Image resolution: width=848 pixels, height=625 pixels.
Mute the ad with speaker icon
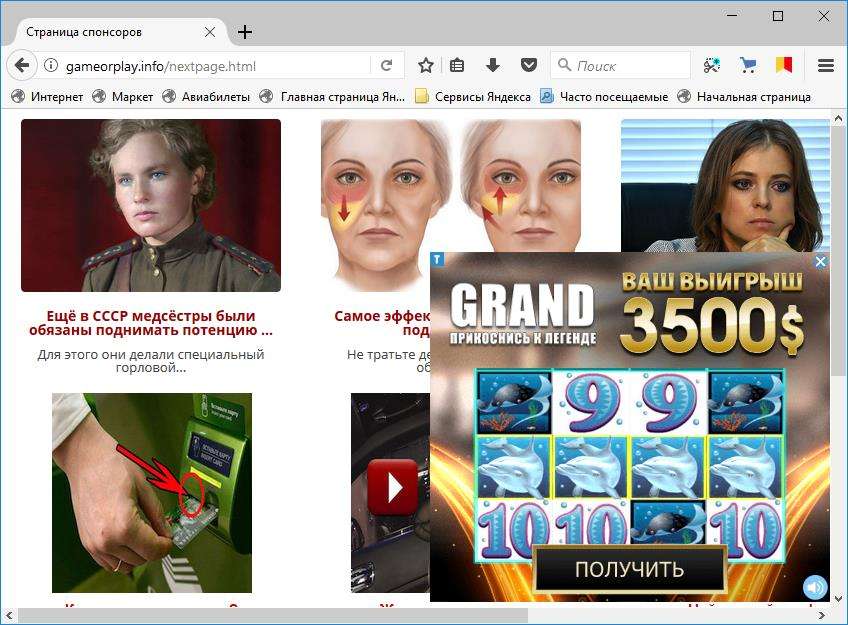pyautogui.click(x=814, y=587)
